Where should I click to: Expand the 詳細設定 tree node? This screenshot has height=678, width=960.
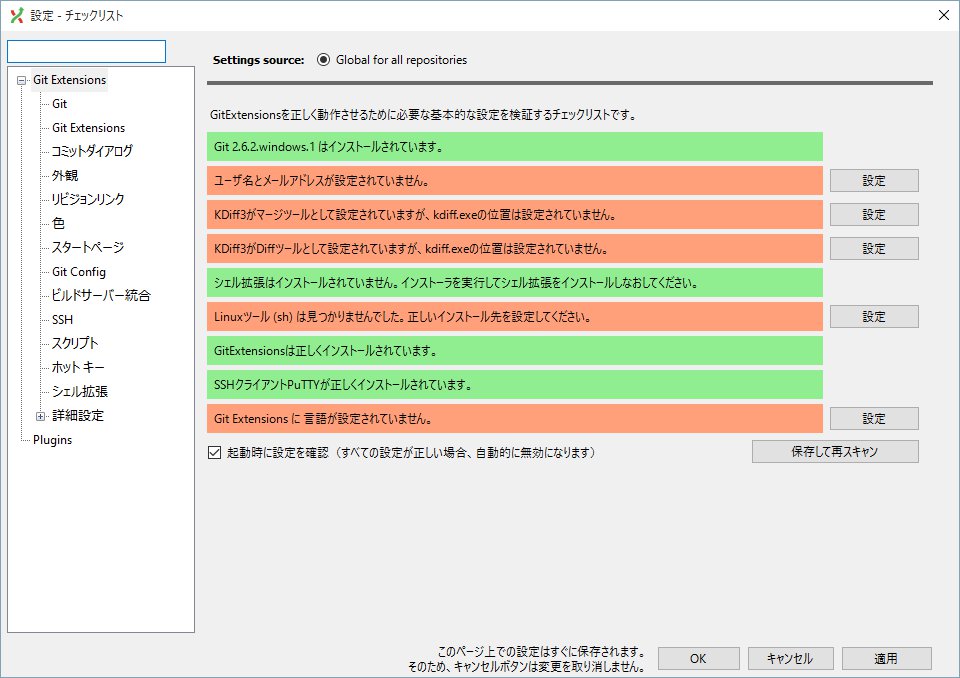pyautogui.click(x=40, y=416)
